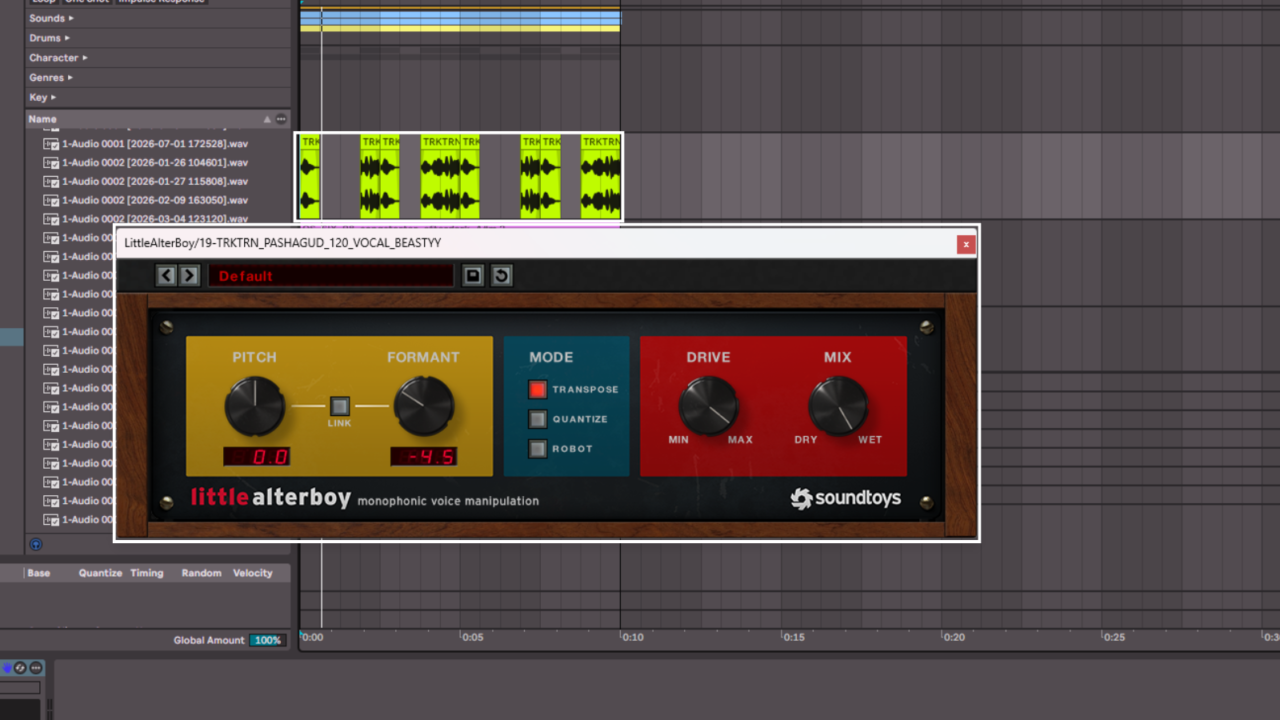Click the 0:00 mark on the time ruler

(312, 637)
